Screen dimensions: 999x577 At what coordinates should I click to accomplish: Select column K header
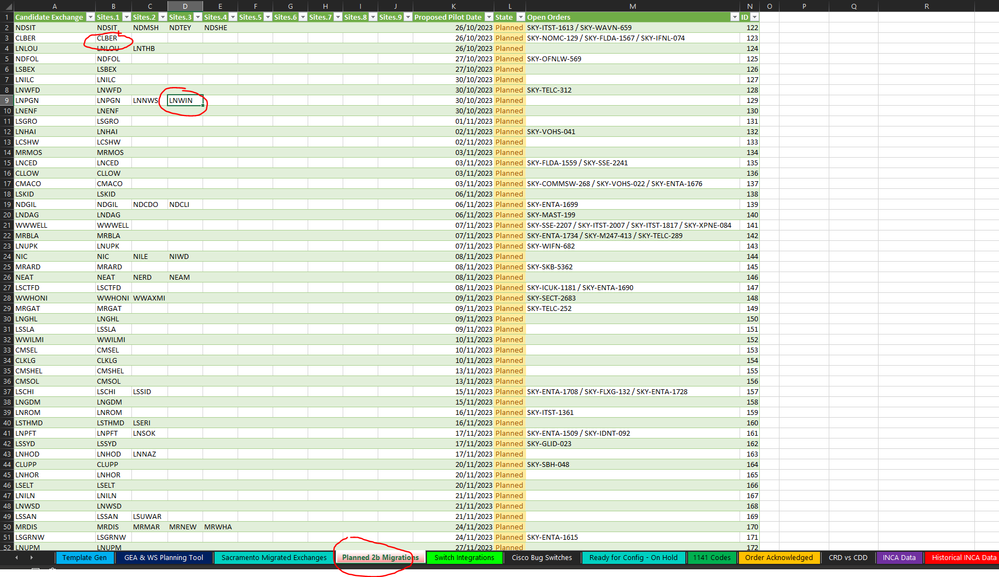coord(454,6)
